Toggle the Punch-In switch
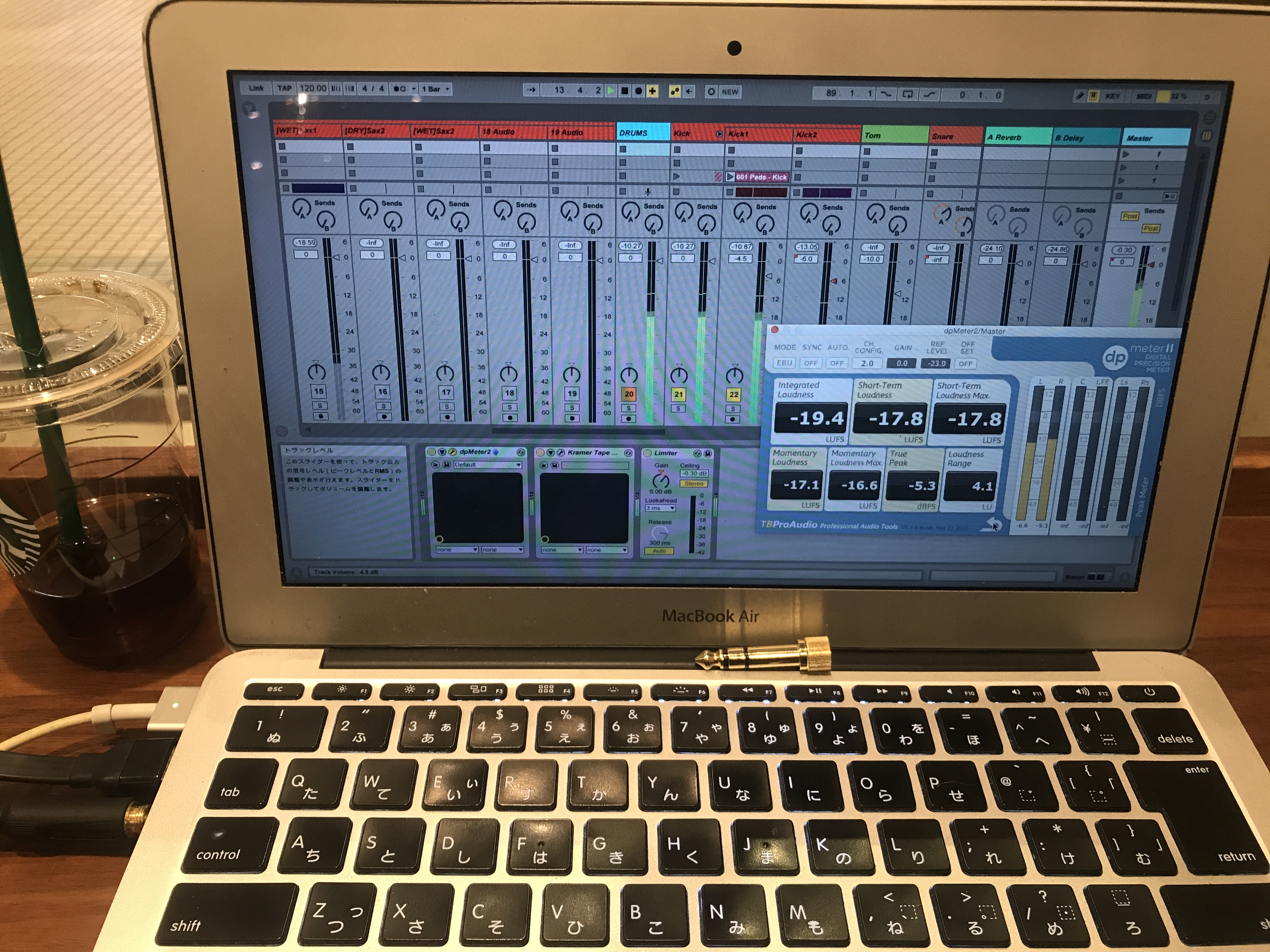The image size is (1270, 952). tap(886, 93)
